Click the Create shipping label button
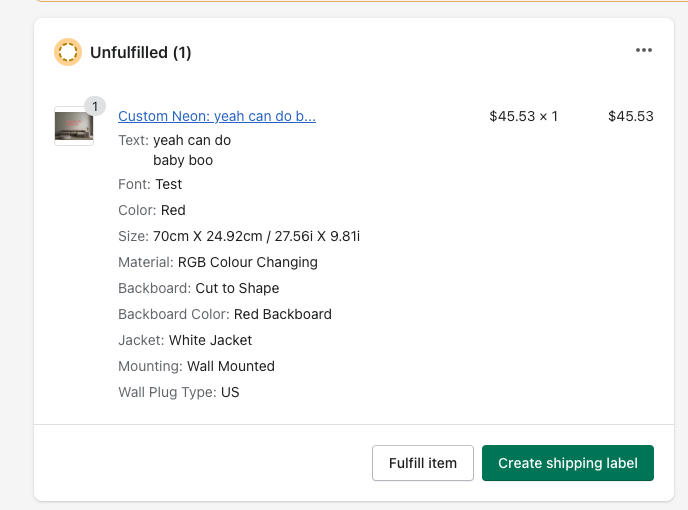Image resolution: width=688 pixels, height=510 pixels. pos(567,463)
